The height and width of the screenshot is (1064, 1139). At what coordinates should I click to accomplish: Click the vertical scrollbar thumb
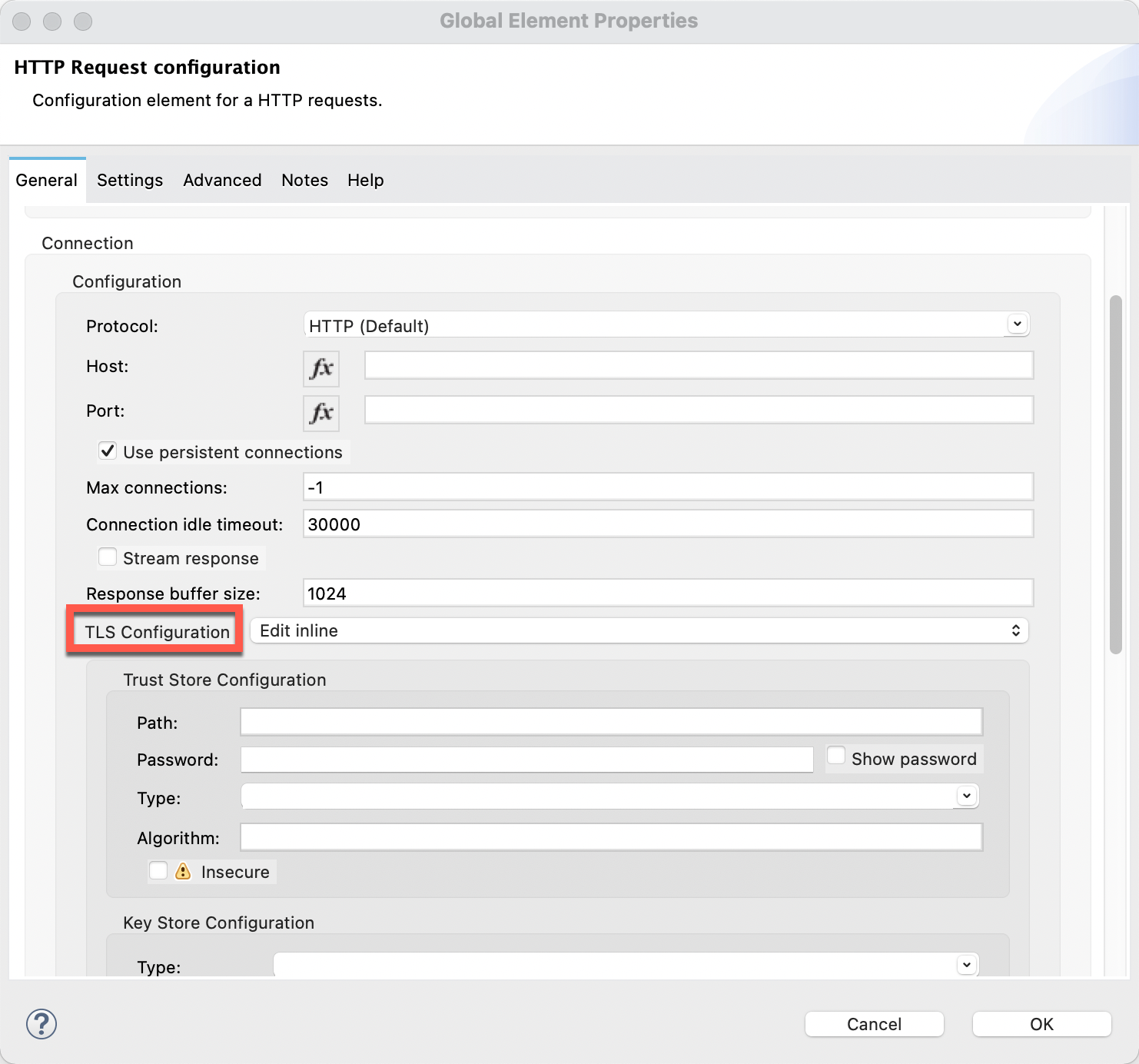[x=1116, y=474]
